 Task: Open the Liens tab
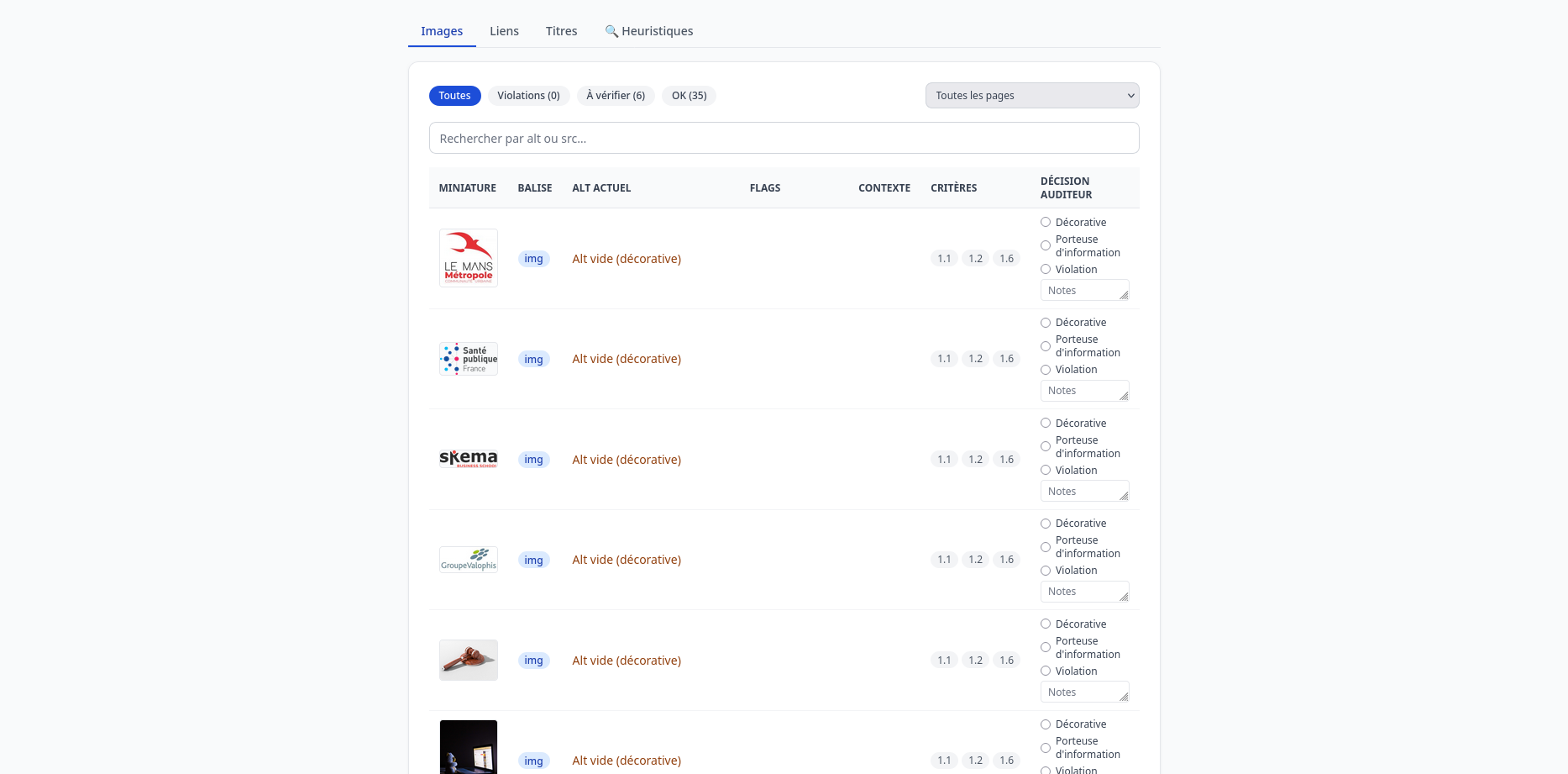(504, 31)
